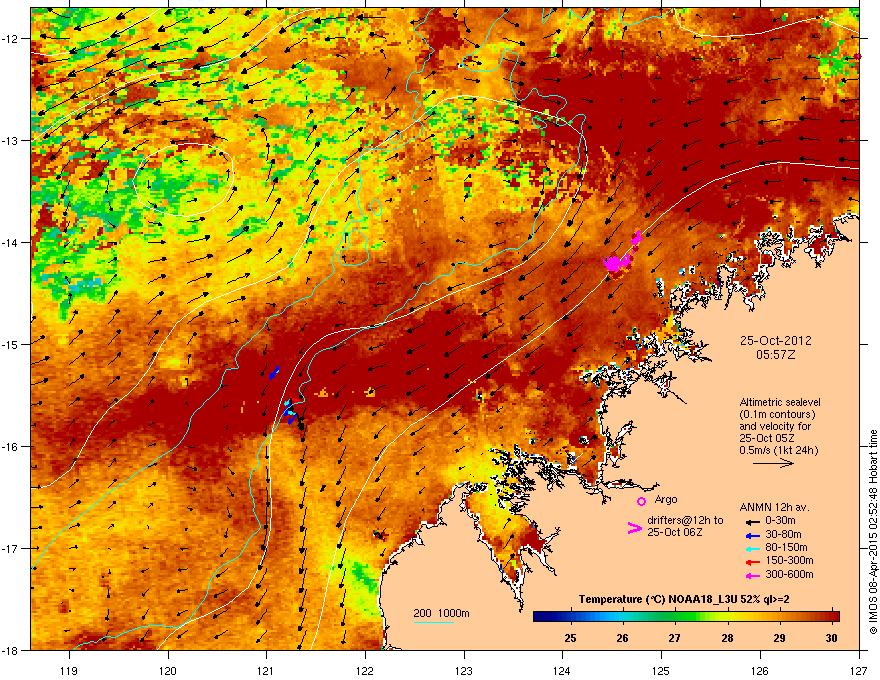Click the longitude axis label 127

coord(859,670)
